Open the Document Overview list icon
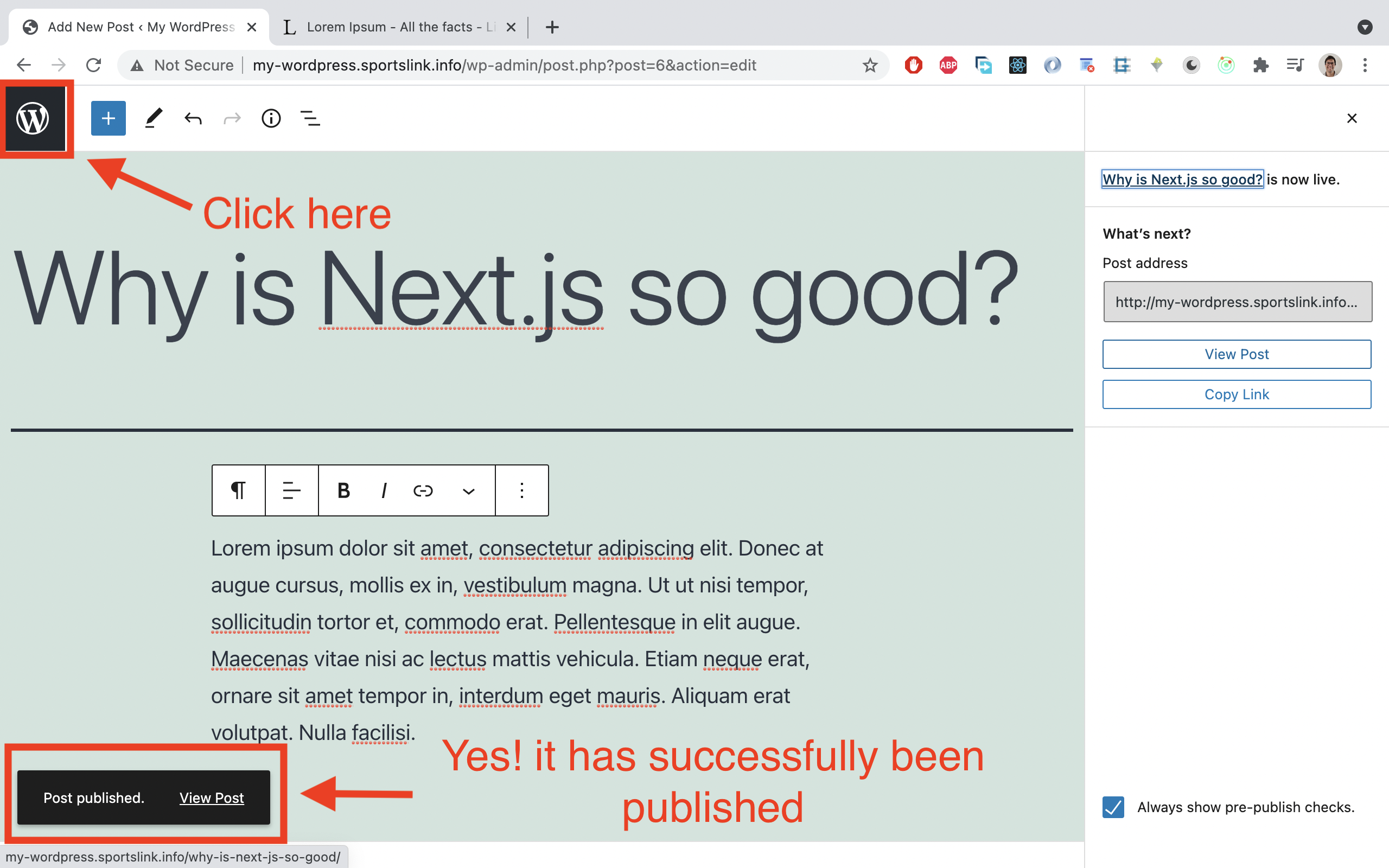Viewport: 1389px width, 868px height. pos(310,118)
